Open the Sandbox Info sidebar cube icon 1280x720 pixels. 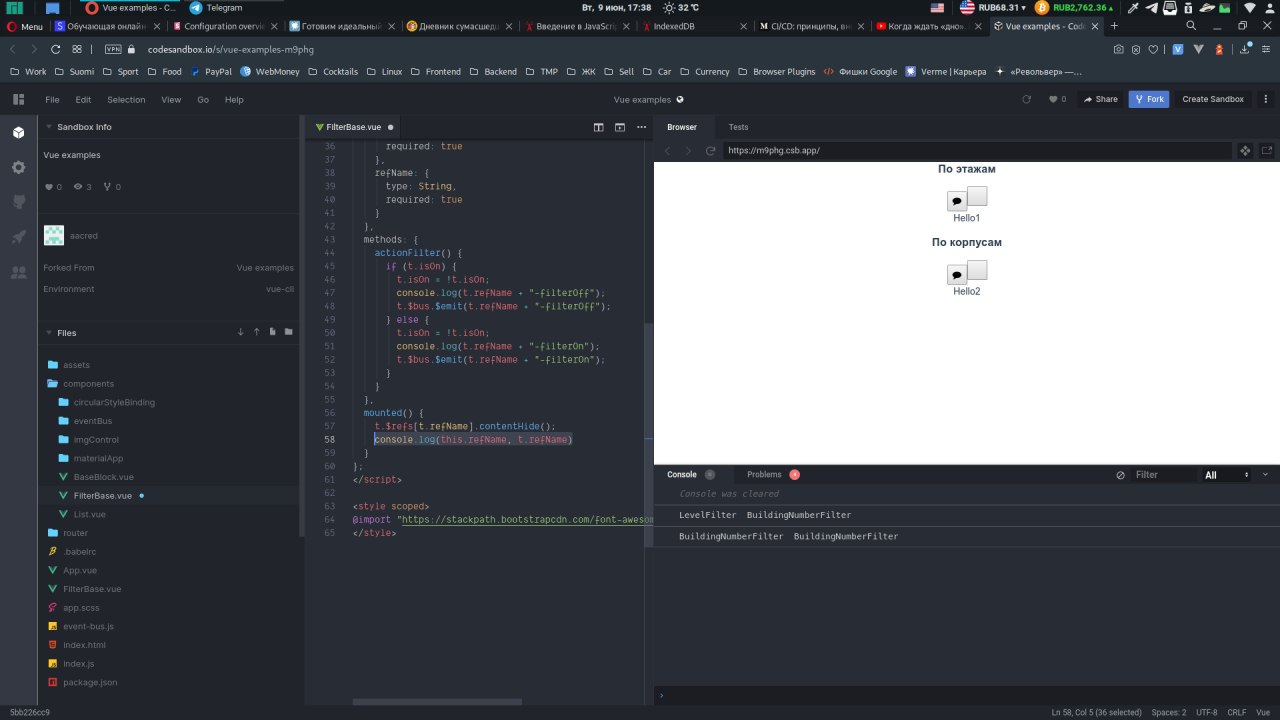tap(18, 132)
